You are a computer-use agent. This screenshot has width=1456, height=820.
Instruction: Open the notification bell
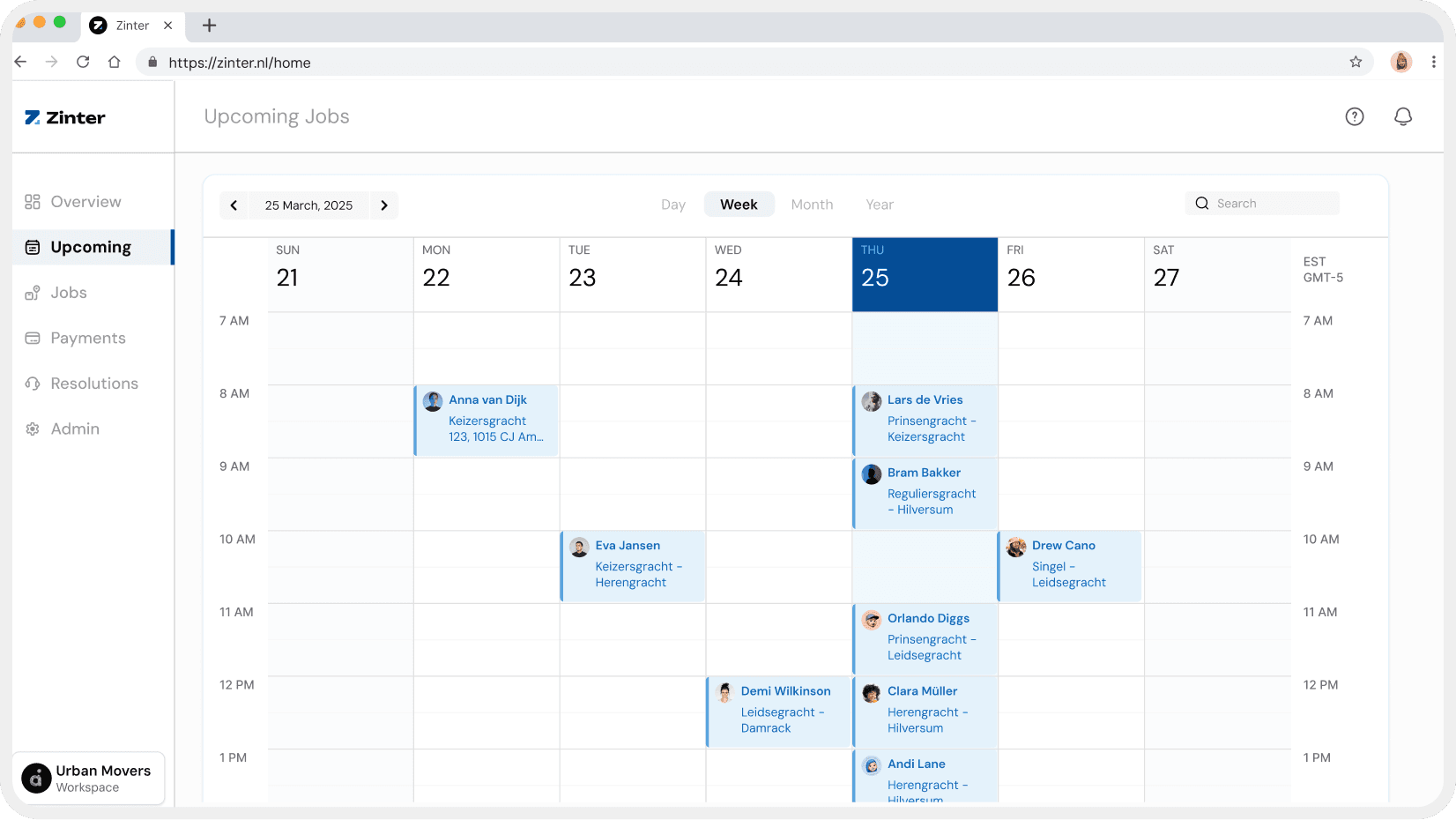coord(1404,116)
